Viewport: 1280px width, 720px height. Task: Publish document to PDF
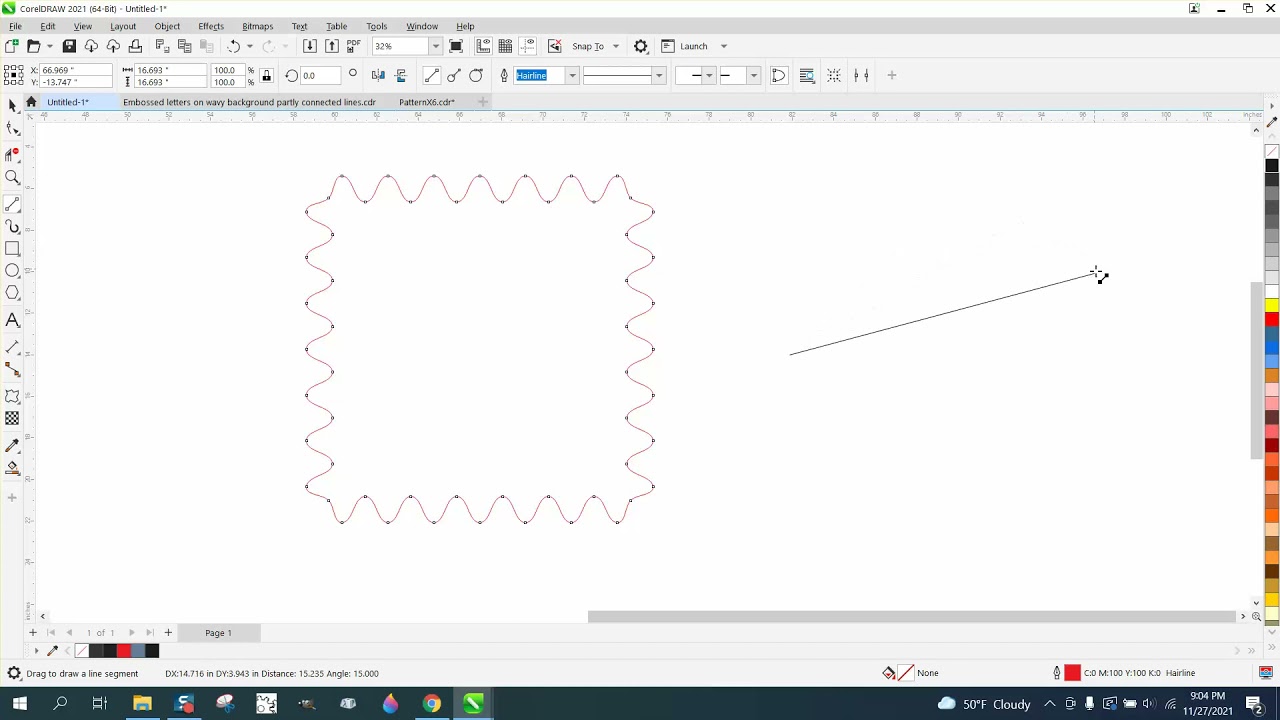pos(353,46)
